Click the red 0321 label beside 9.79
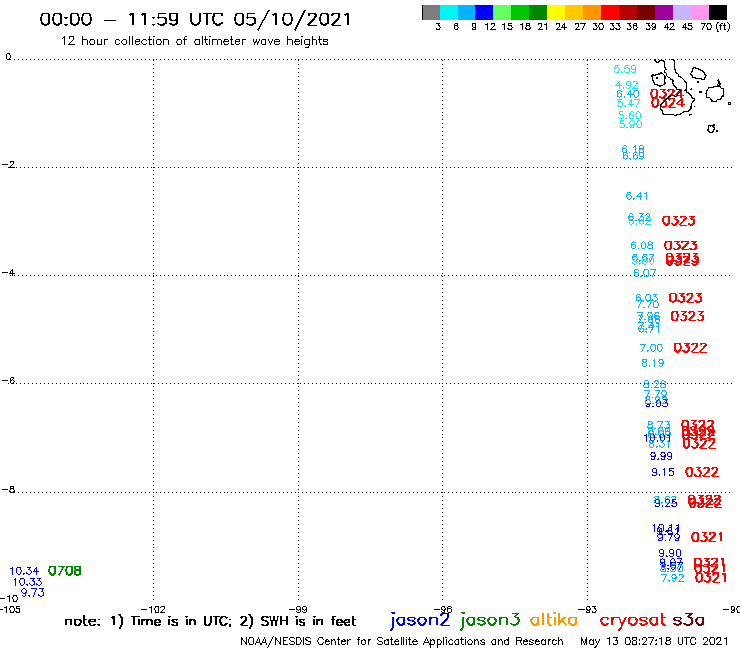The width and height of the screenshot is (740, 650). 707,537
